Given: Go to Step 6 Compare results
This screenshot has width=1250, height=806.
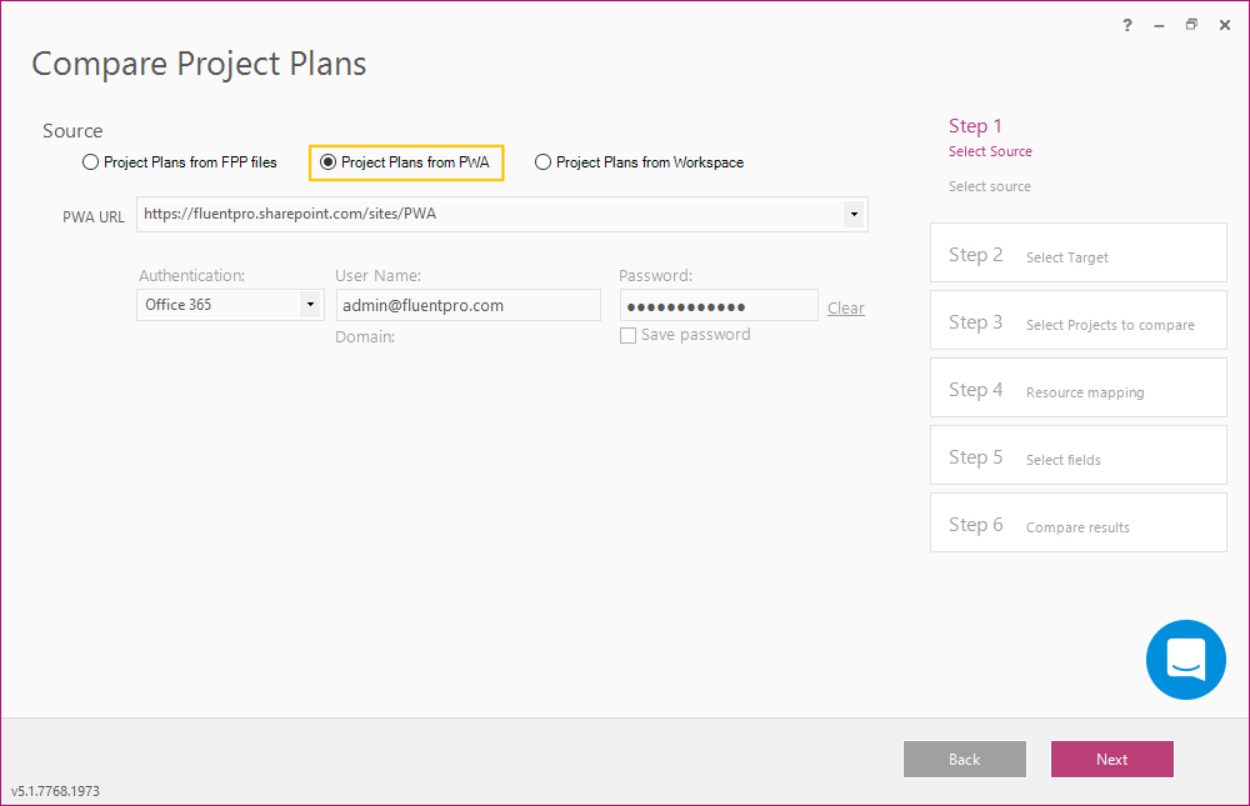Looking at the screenshot, I should [x=1078, y=522].
